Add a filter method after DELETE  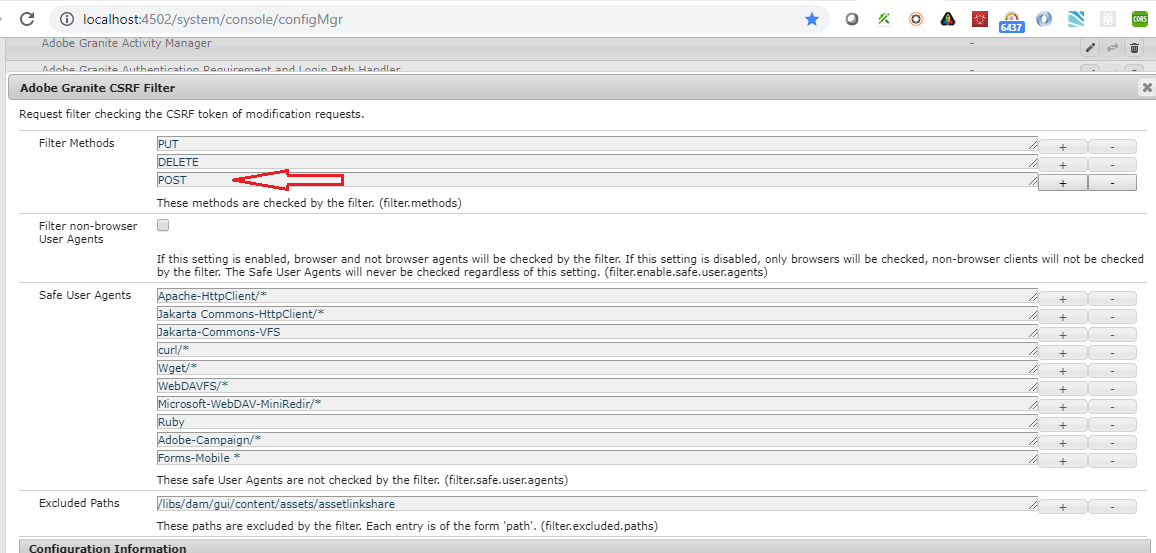pyautogui.click(x=1062, y=164)
